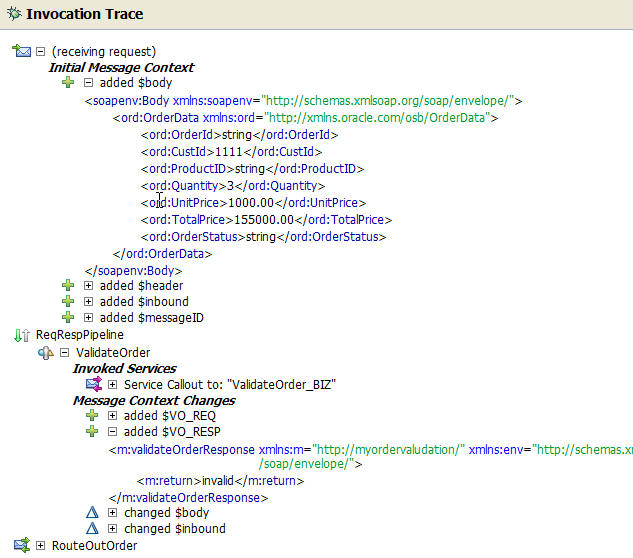633x558 pixels.
Task: Expand the changed $body node
Action: click(x=113, y=512)
